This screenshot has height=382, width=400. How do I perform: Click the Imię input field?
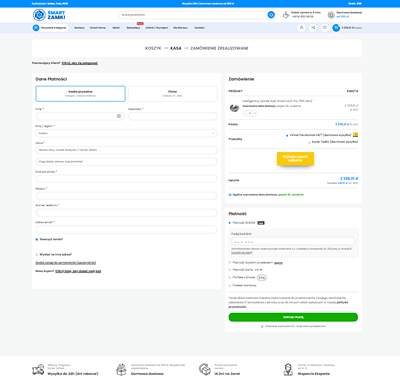(x=80, y=116)
